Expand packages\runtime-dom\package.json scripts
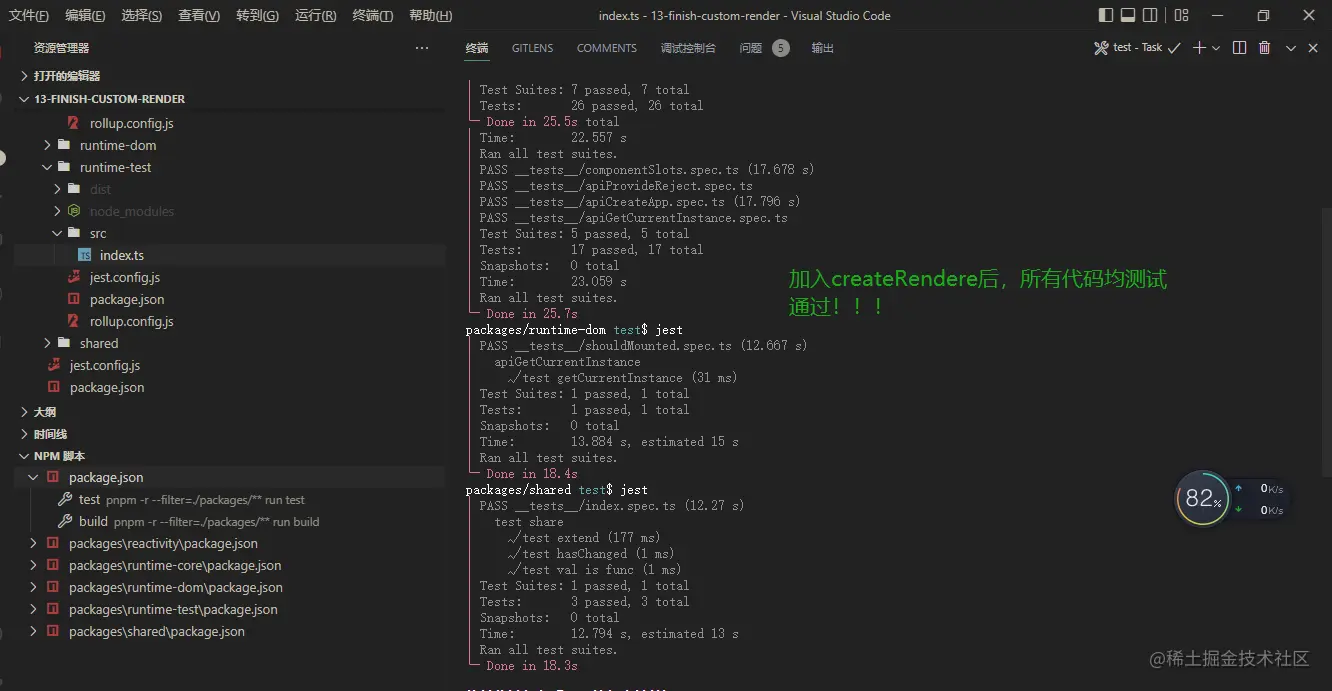This screenshot has width=1332, height=691. [x=230, y=587]
